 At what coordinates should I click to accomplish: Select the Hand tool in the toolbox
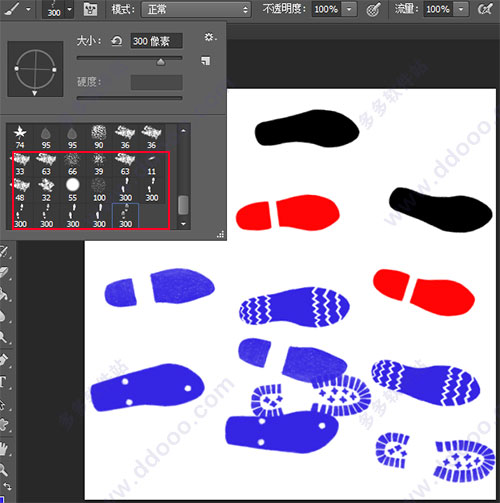[x=3, y=449]
